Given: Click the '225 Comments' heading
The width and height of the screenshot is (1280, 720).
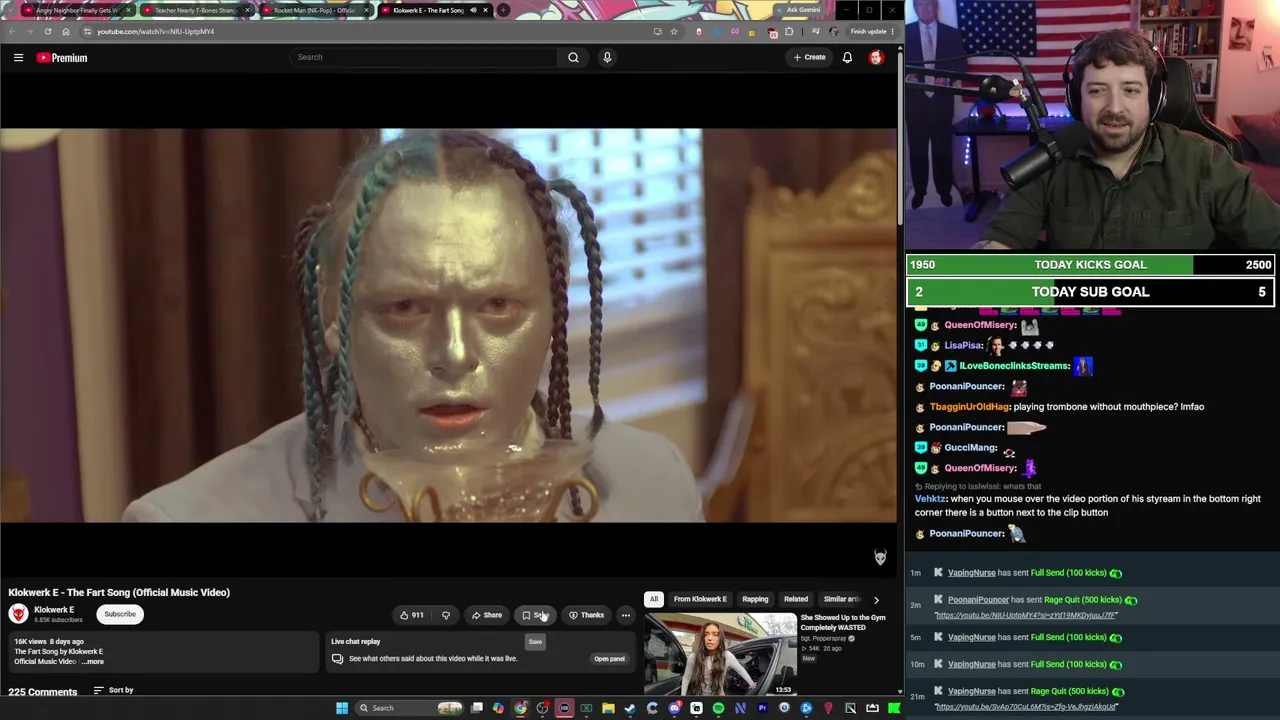Looking at the screenshot, I should click(43, 691).
